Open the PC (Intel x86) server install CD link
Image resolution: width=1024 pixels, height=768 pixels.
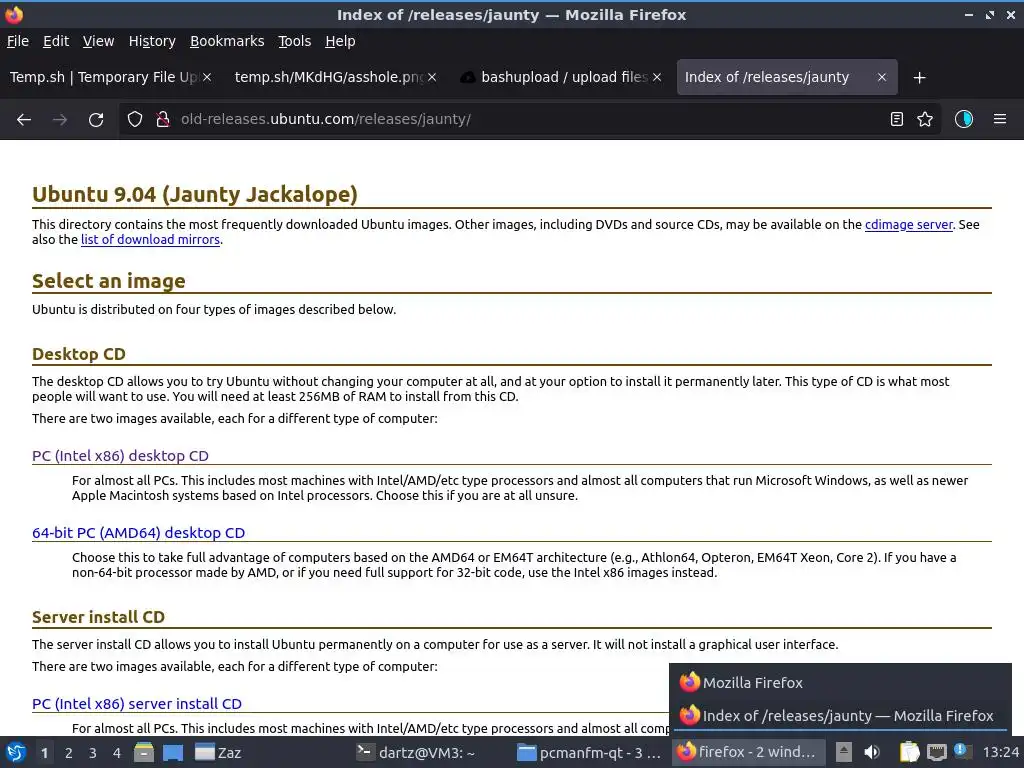click(136, 704)
